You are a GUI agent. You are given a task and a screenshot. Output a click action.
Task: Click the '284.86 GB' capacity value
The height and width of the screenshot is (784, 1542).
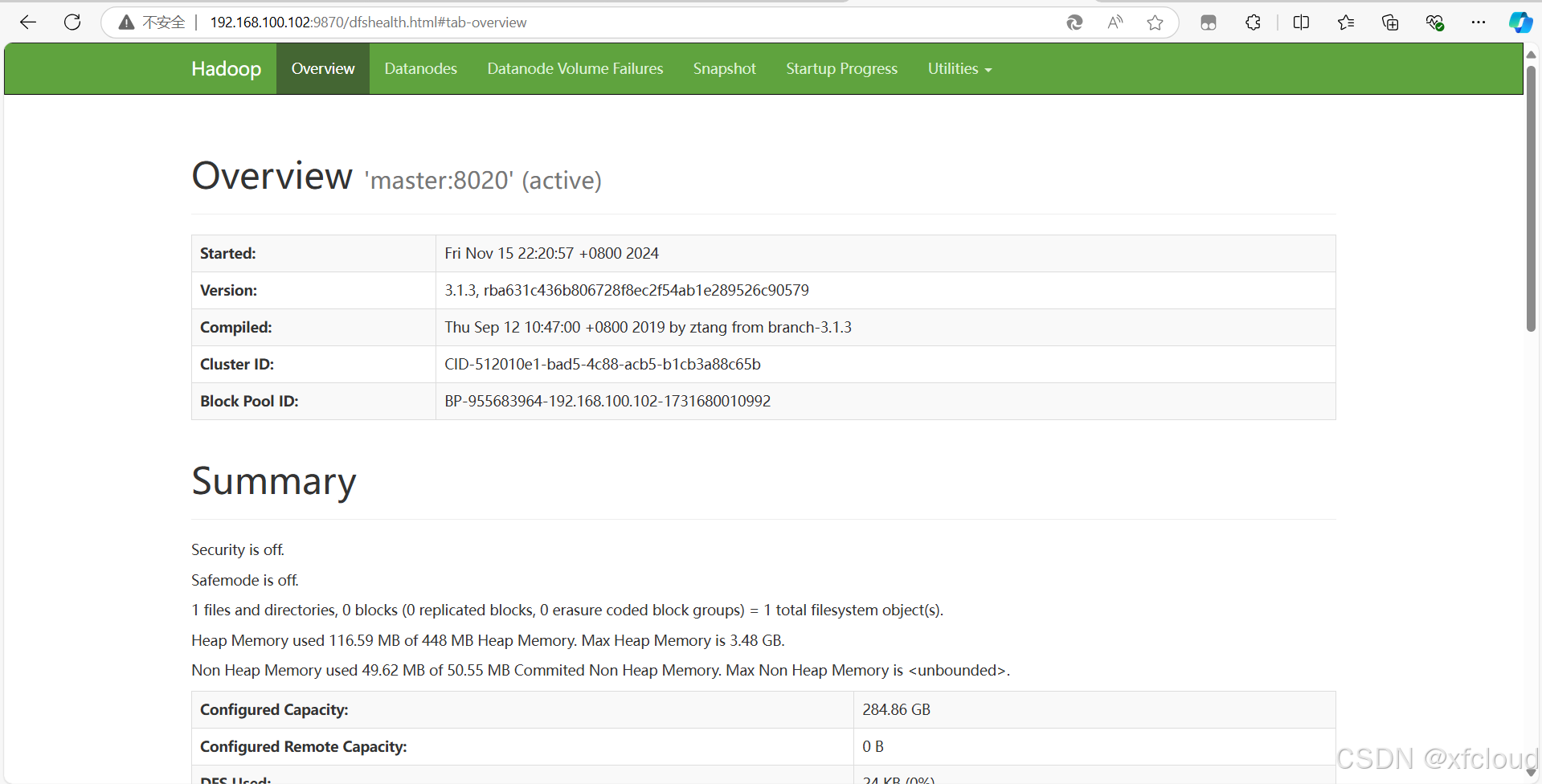[897, 709]
